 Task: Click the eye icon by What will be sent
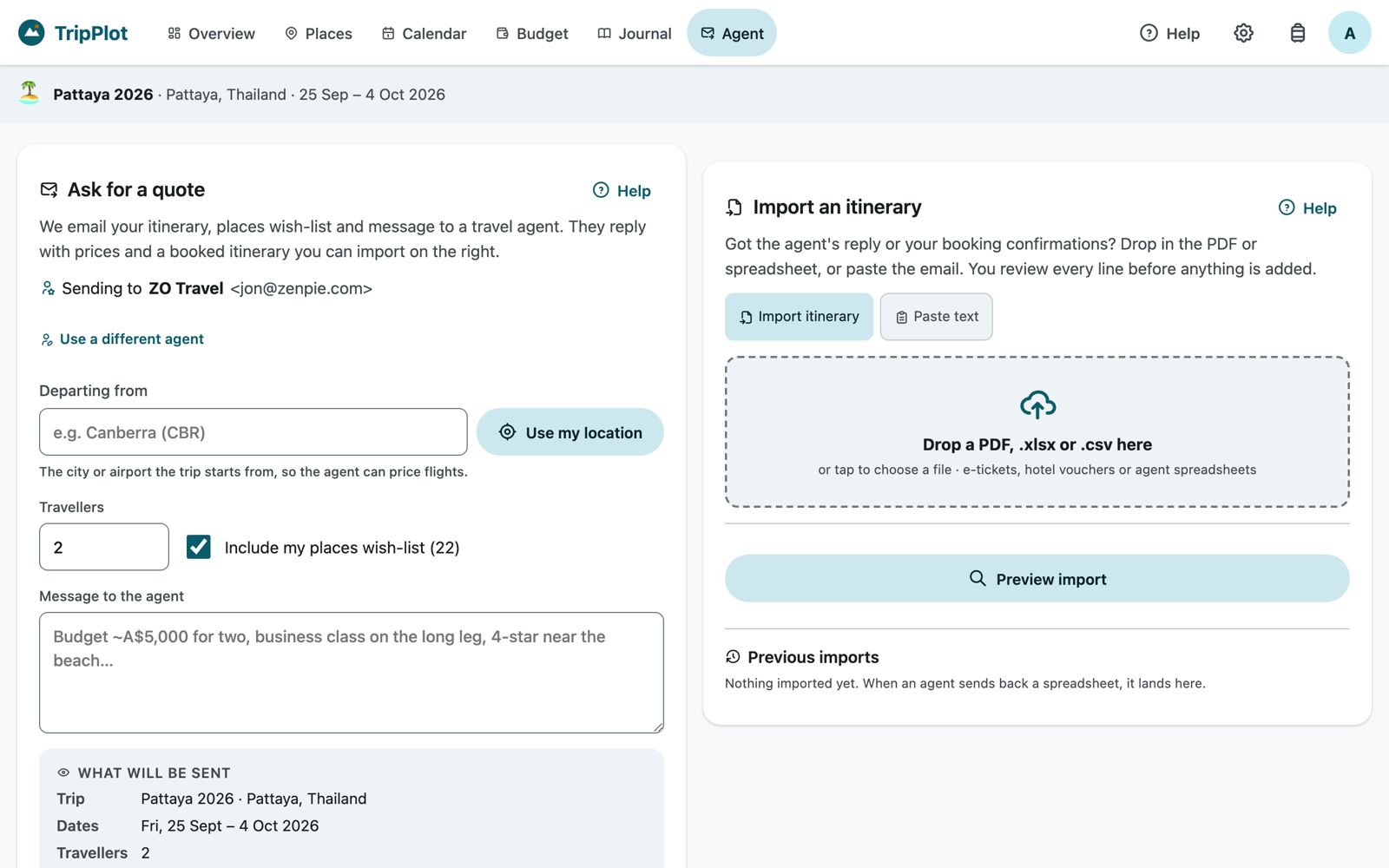[63, 773]
